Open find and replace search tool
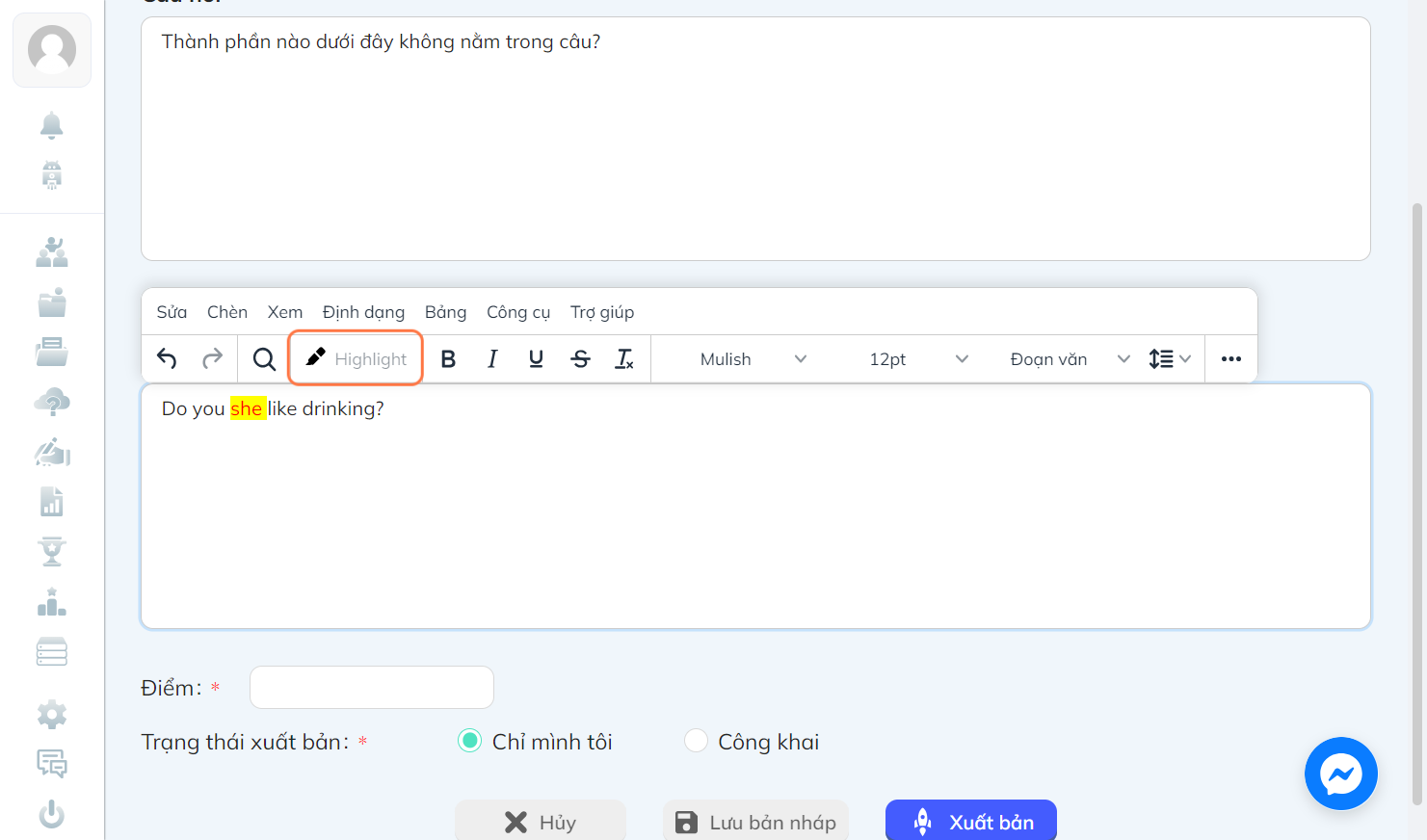The height and width of the screenshot is (840, 1427). [x=264, y=359]
